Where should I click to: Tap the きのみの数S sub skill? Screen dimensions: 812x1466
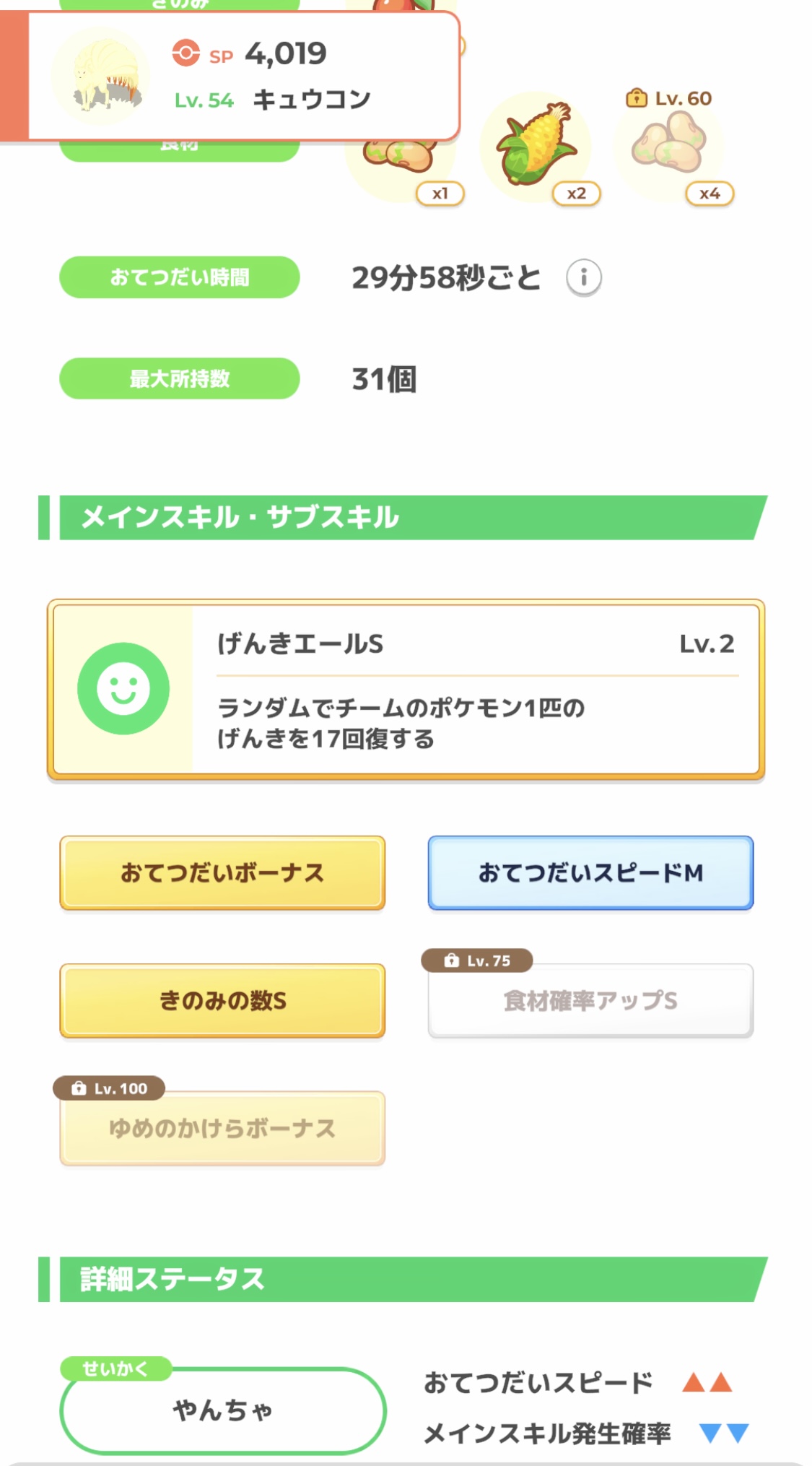click(222, 1000)
